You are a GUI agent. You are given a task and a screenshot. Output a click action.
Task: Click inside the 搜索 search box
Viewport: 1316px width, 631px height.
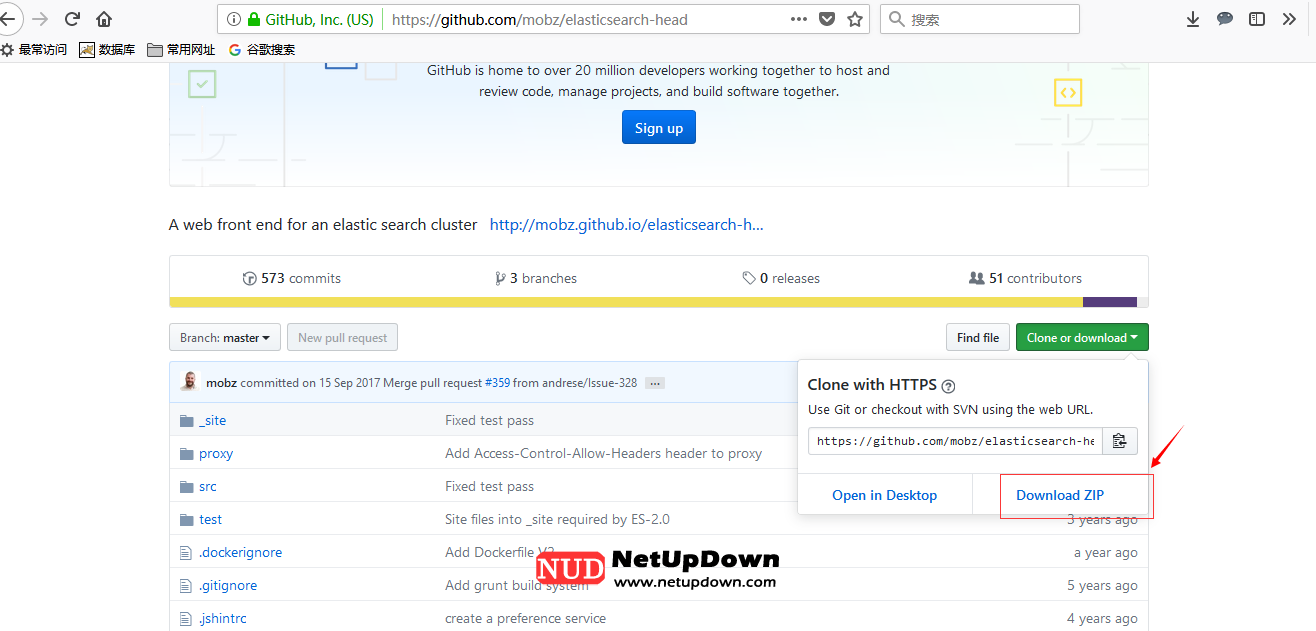coord(980,19)
